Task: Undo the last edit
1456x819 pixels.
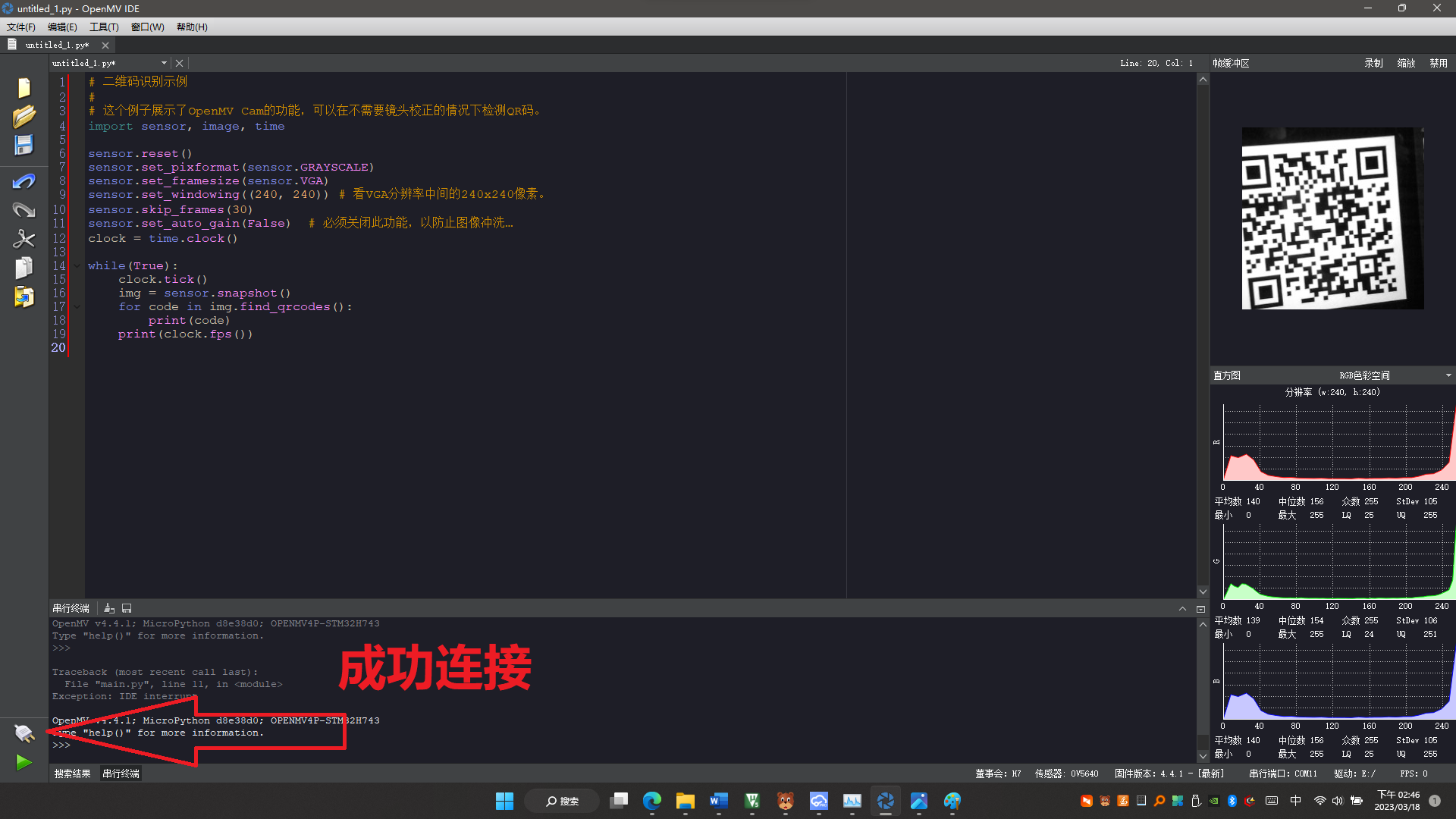Action: pyautogui.click(x=24, y=181)
